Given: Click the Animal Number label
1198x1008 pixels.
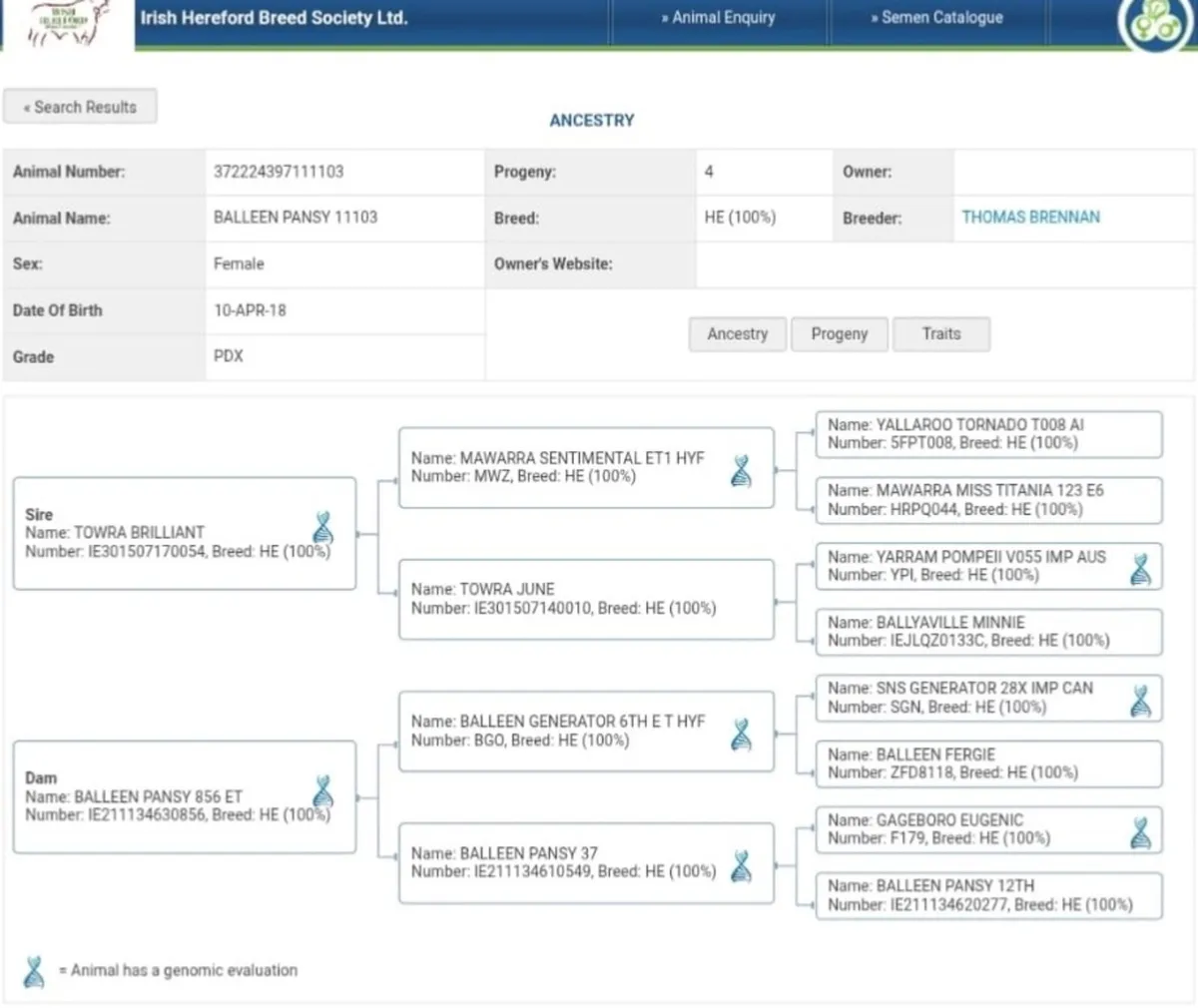Looking at the screenshot, I should pos(69,172).
